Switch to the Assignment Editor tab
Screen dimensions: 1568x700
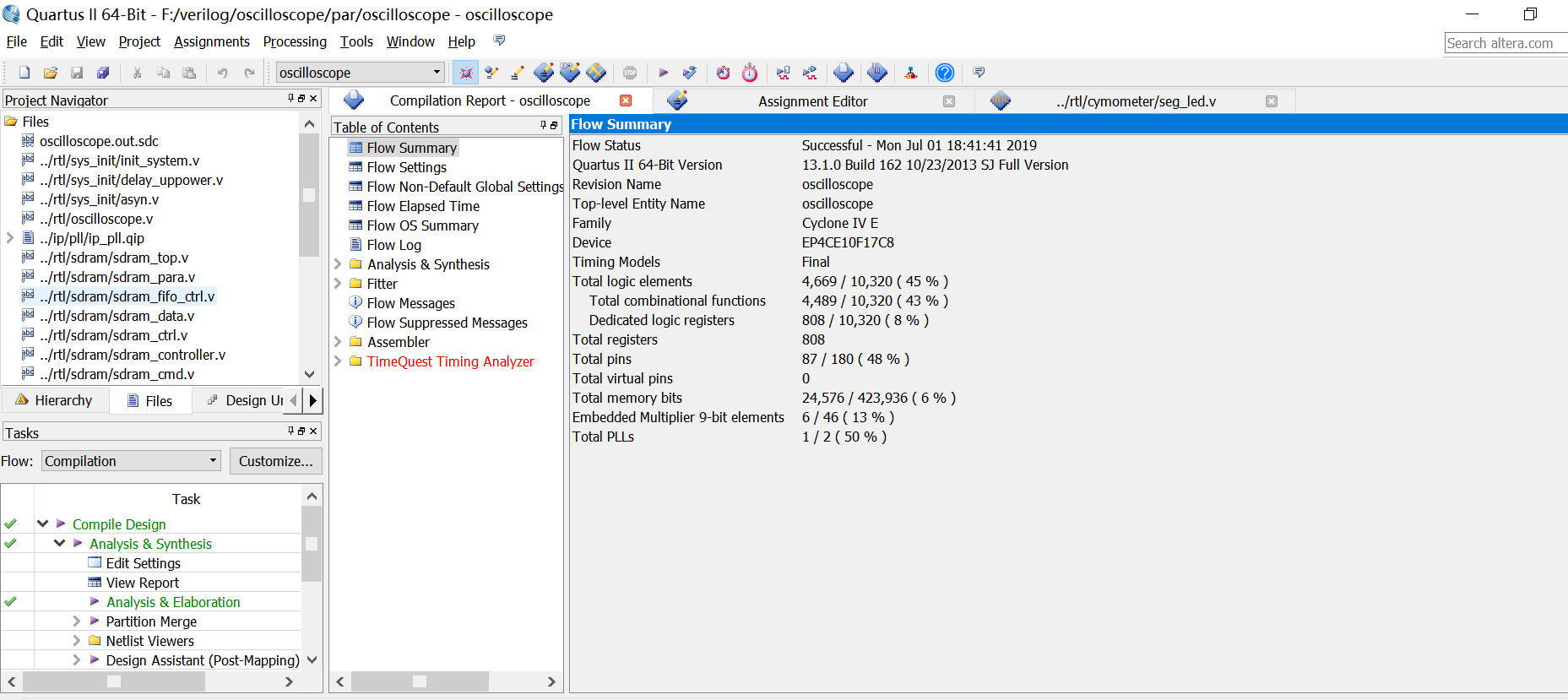point(812,101)
